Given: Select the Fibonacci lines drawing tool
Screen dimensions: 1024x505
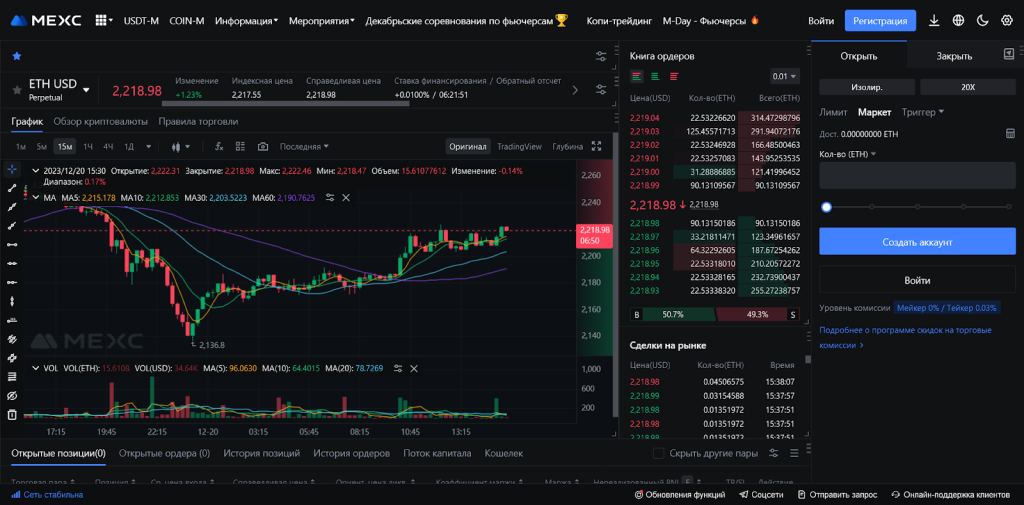Looking at the screenshot, I should point(12,376).
